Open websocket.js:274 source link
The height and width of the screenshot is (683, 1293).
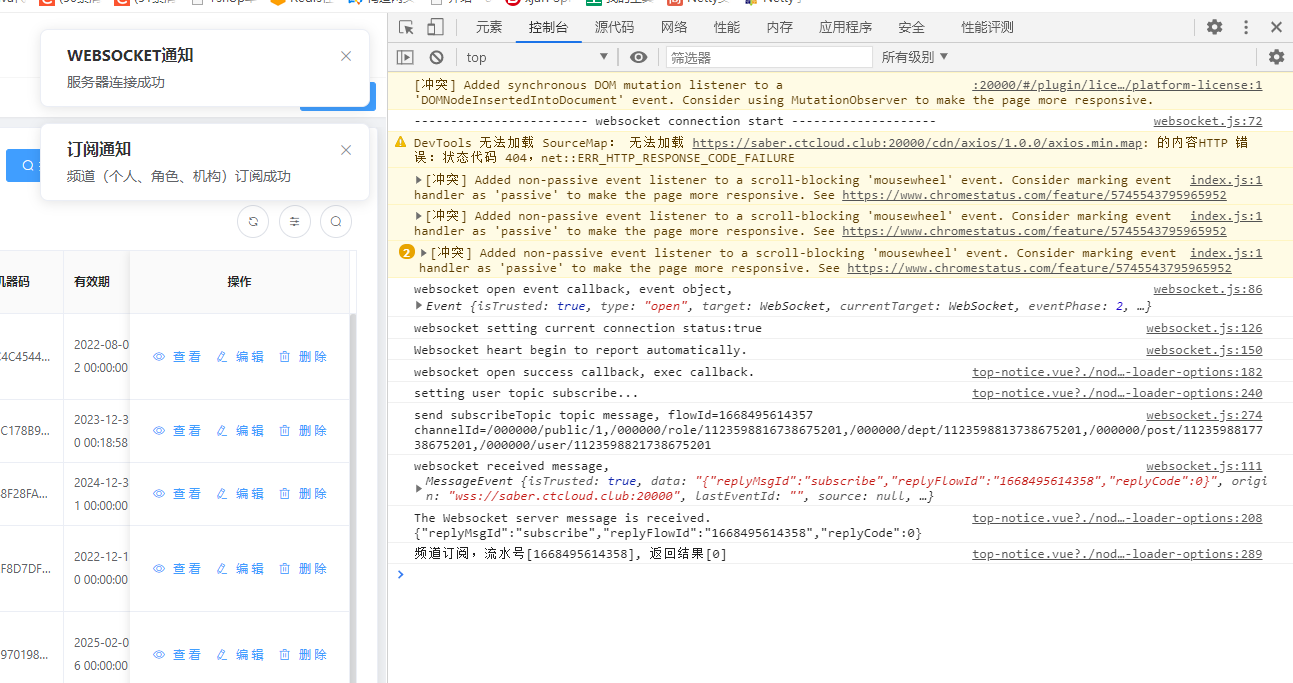coord(1204,415)
